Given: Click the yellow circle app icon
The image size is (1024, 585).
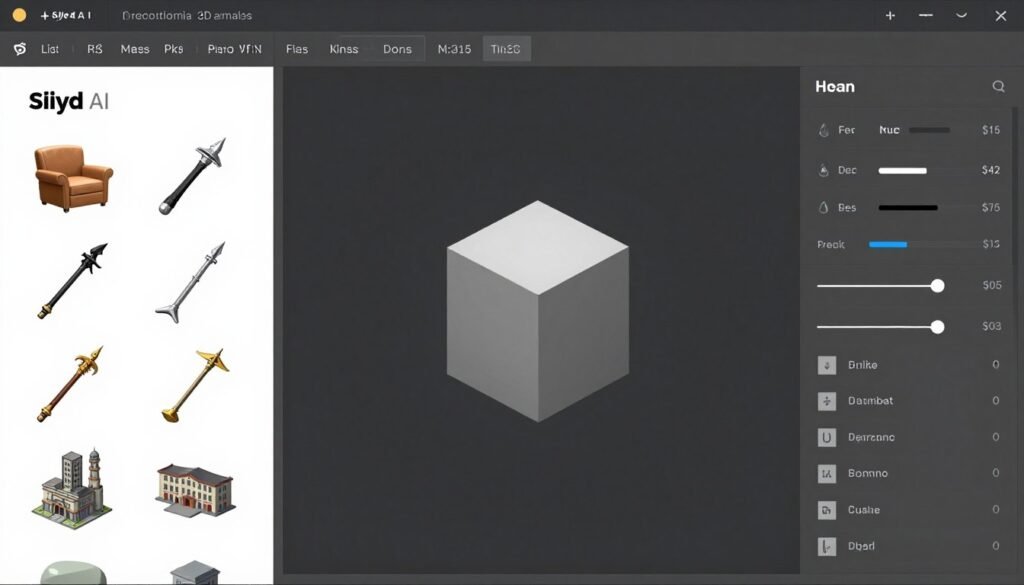Looking at the screenshot, I should (x=20, y=15).
